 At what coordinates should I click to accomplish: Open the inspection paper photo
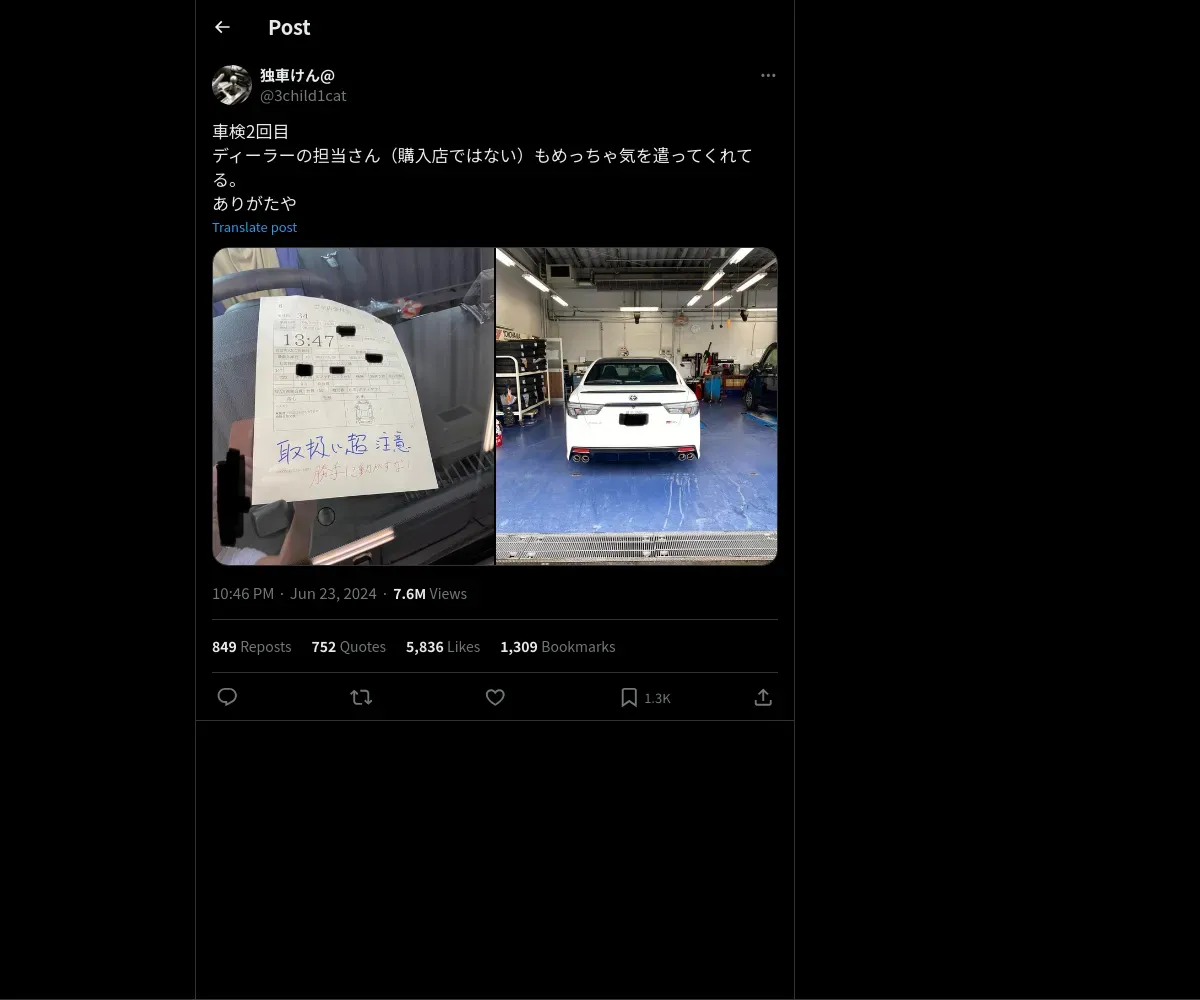353,406
